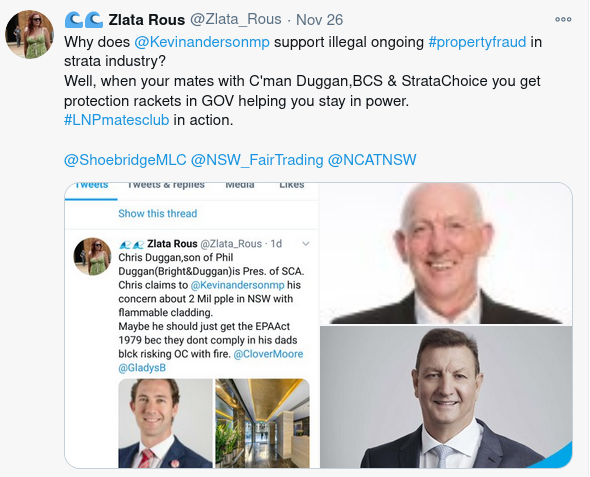The width and height of the screenshot is (590, 477).
Task: Visit the @NCATNSW mention
Action: click(372, 160)
